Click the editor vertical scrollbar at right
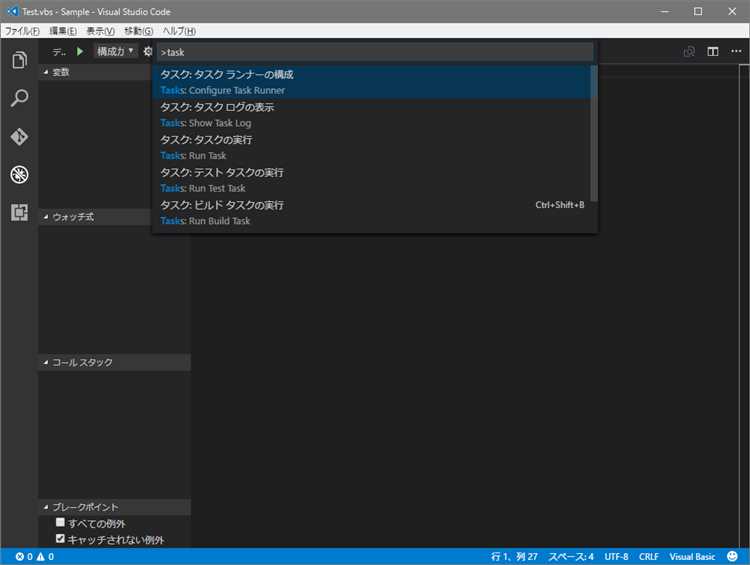Viewport: 750px width, 565px height. pos(744,306)
